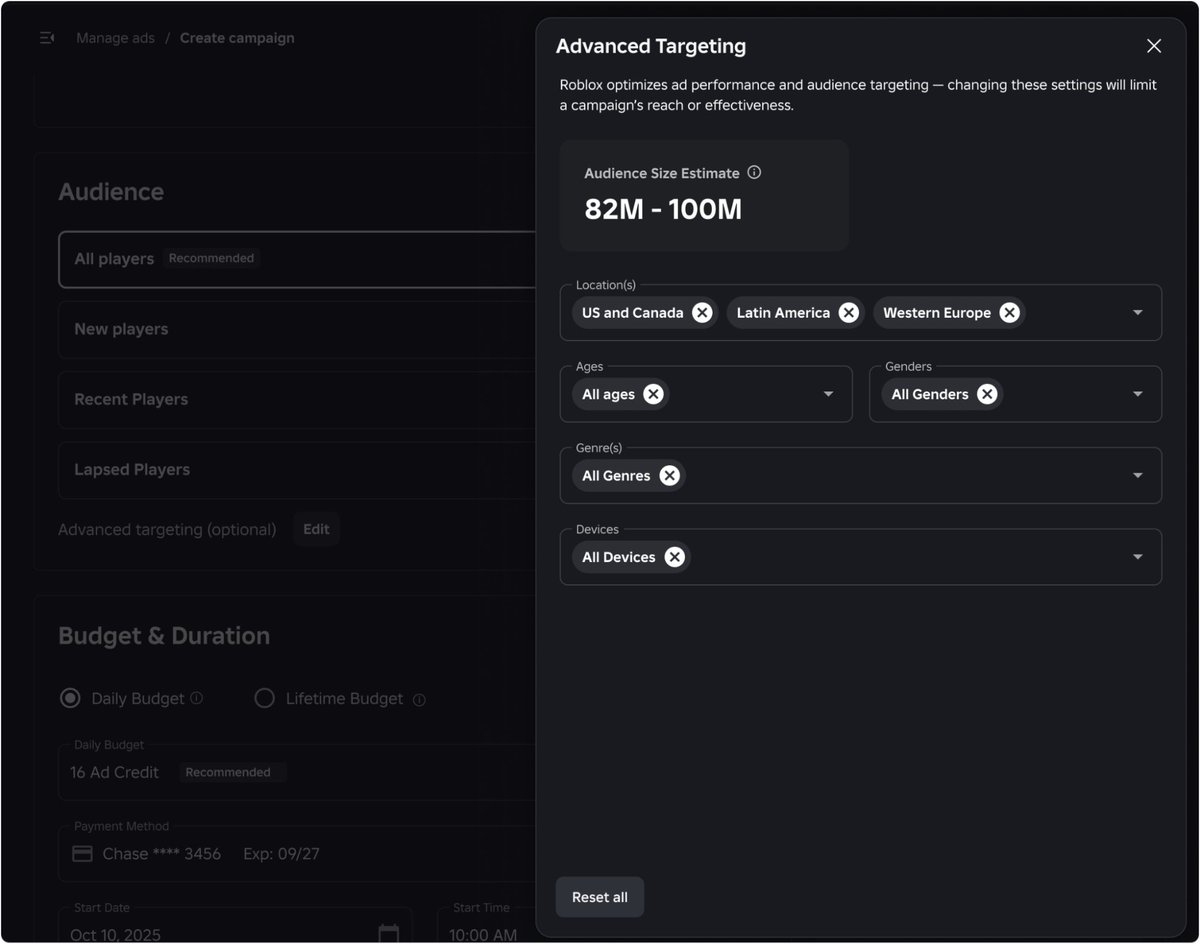1200x944 pixels.
Task: Click Edit next to Advanced targeting
Action: (315, 529)
